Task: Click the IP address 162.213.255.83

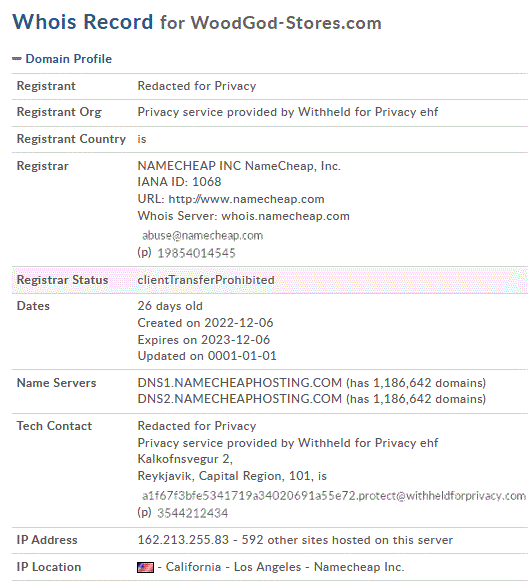Action: tap(183, 540)
